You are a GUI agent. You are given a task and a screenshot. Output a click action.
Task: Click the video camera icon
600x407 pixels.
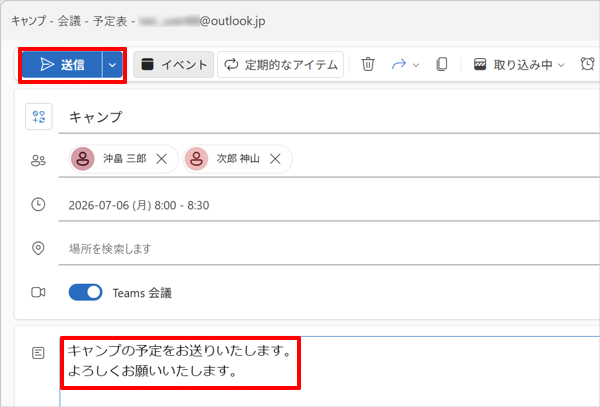click(38, 293)
